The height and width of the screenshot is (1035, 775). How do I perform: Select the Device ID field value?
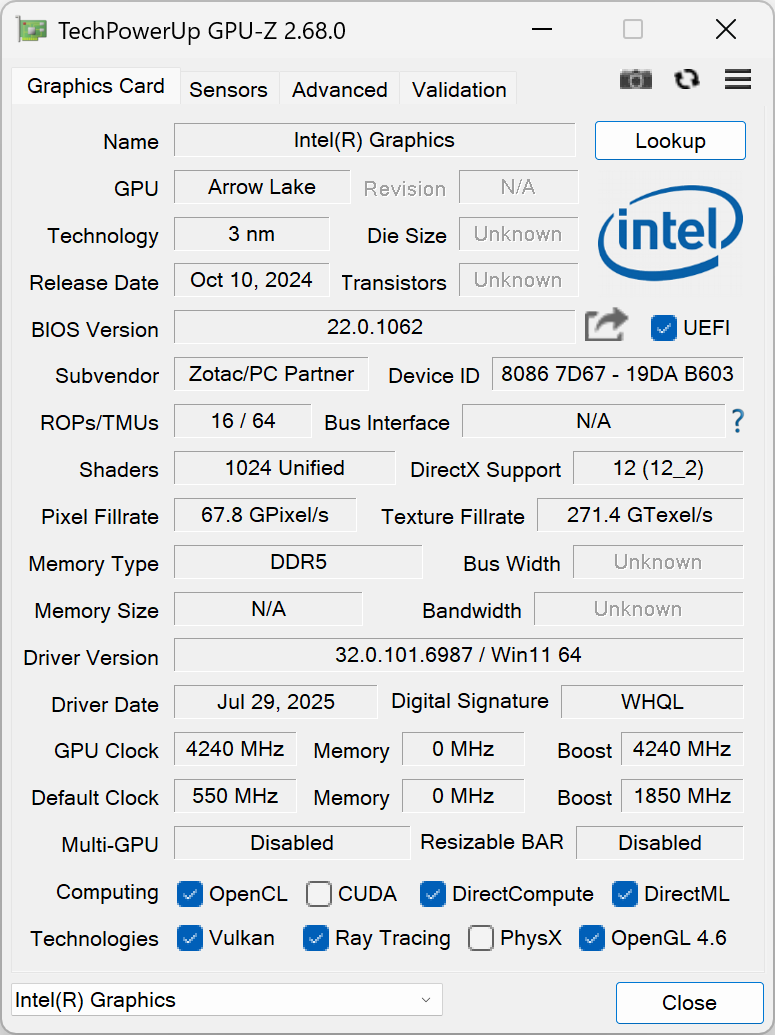(x=618, y=374)
